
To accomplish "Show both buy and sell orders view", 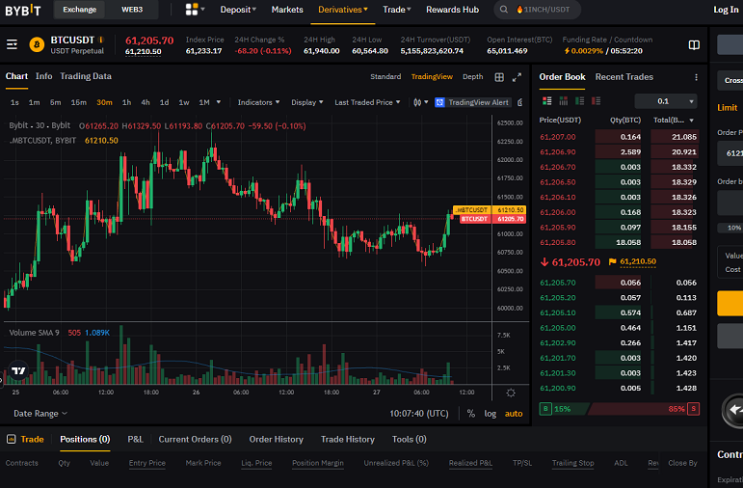I will pos(547,101).
